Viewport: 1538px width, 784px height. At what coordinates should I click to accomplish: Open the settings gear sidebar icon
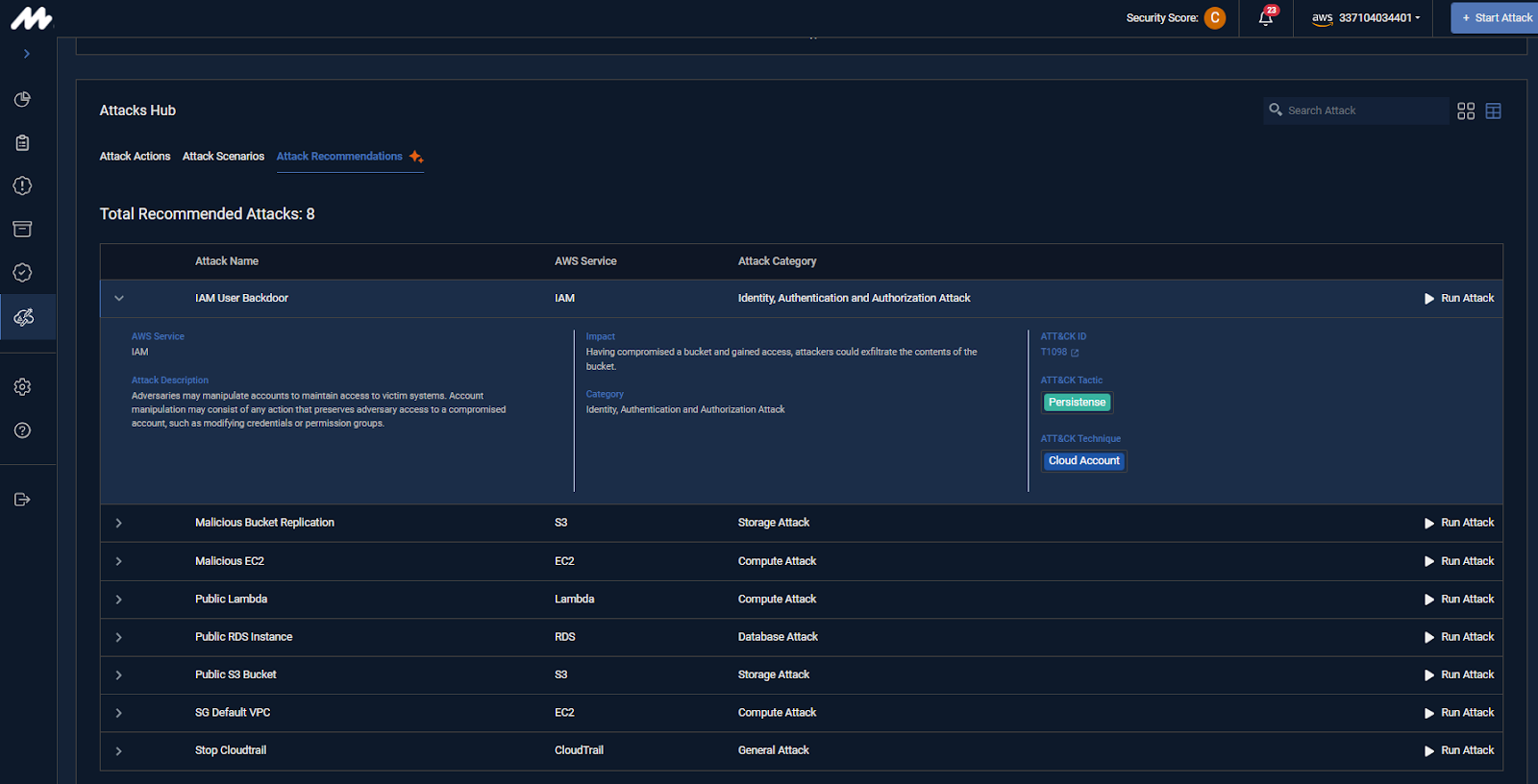23,387
